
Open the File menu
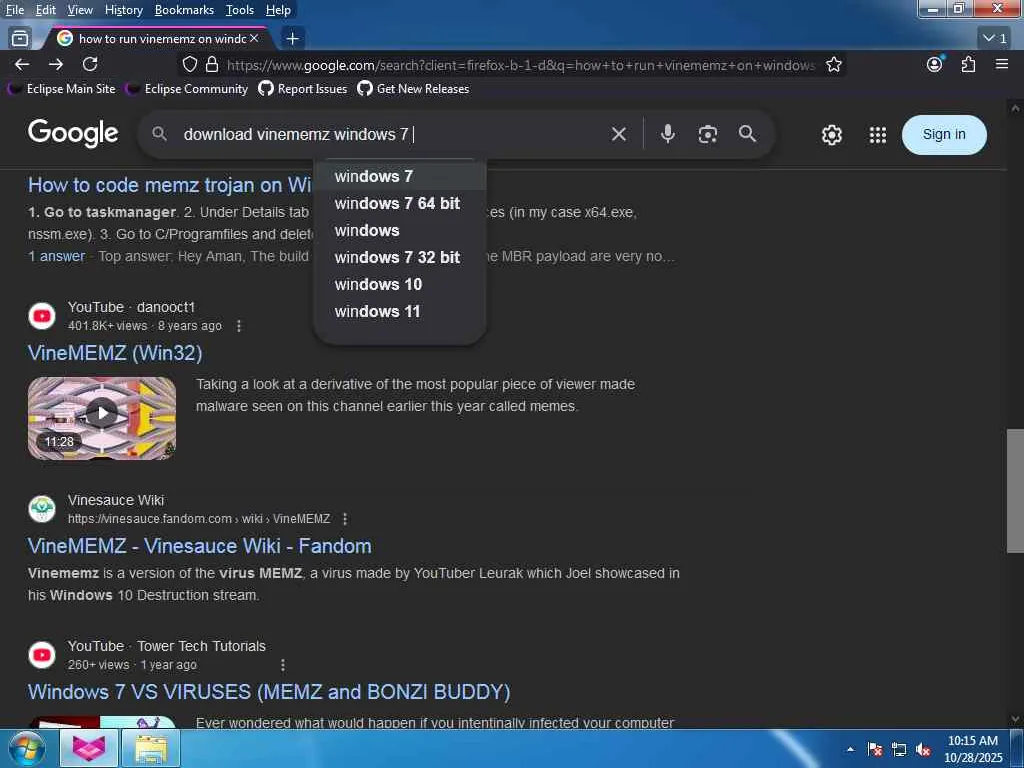pyautogui.click(x=14, y=10)
